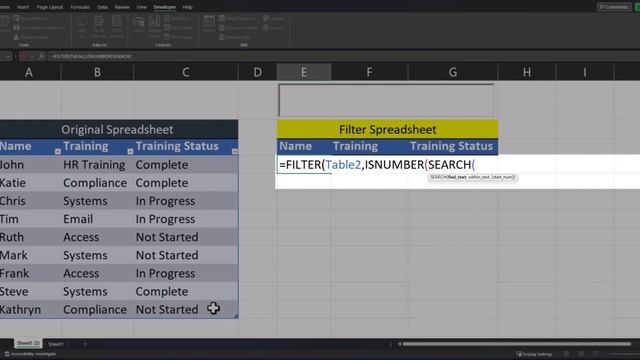Switch to the Page Layout tab

tap(49, 7)
